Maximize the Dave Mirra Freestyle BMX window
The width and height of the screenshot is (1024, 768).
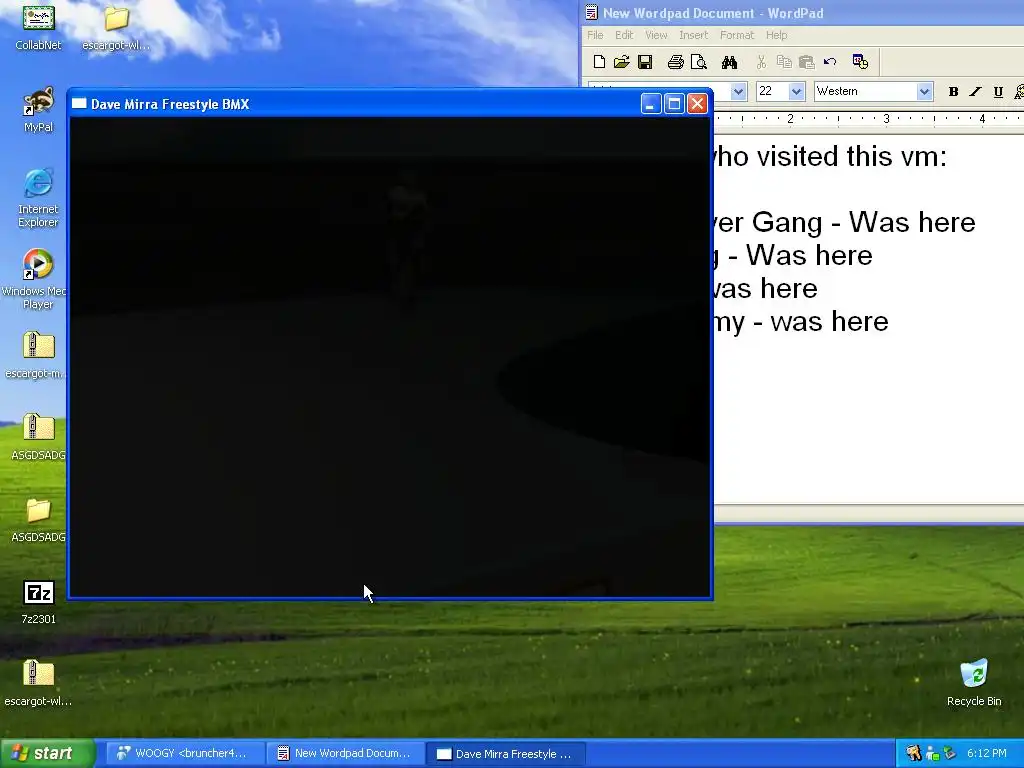pyautogui.click(x=674, y=104)
